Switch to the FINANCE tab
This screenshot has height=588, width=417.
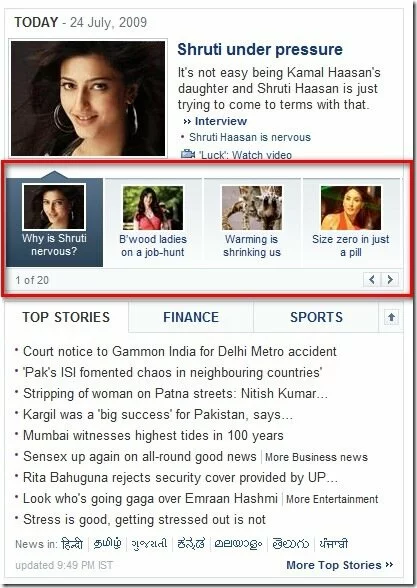click(x=191, y=317)
